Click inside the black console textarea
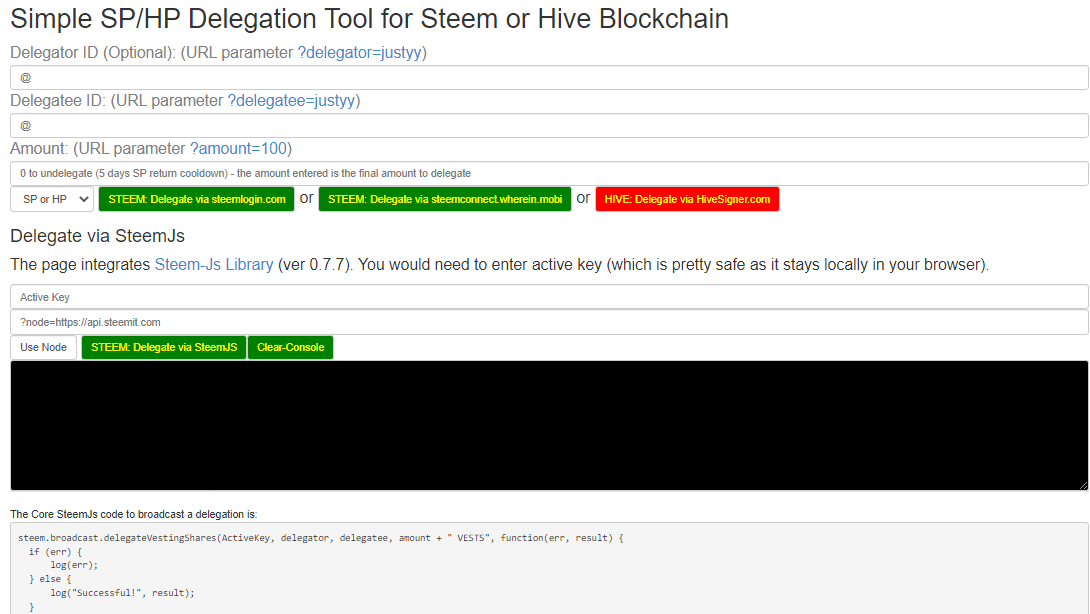Screen dimensions: 1090x614 click(x=549, y=426)
